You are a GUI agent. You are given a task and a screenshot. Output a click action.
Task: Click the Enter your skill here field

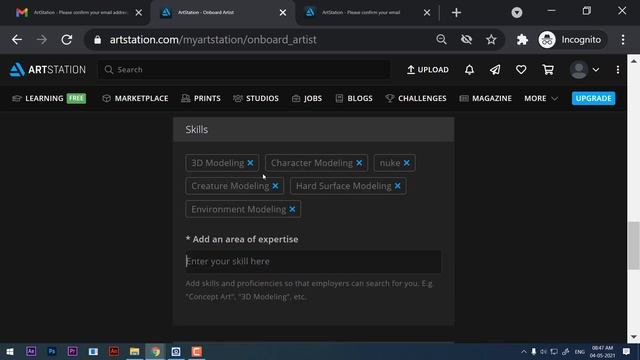[313, 261]
